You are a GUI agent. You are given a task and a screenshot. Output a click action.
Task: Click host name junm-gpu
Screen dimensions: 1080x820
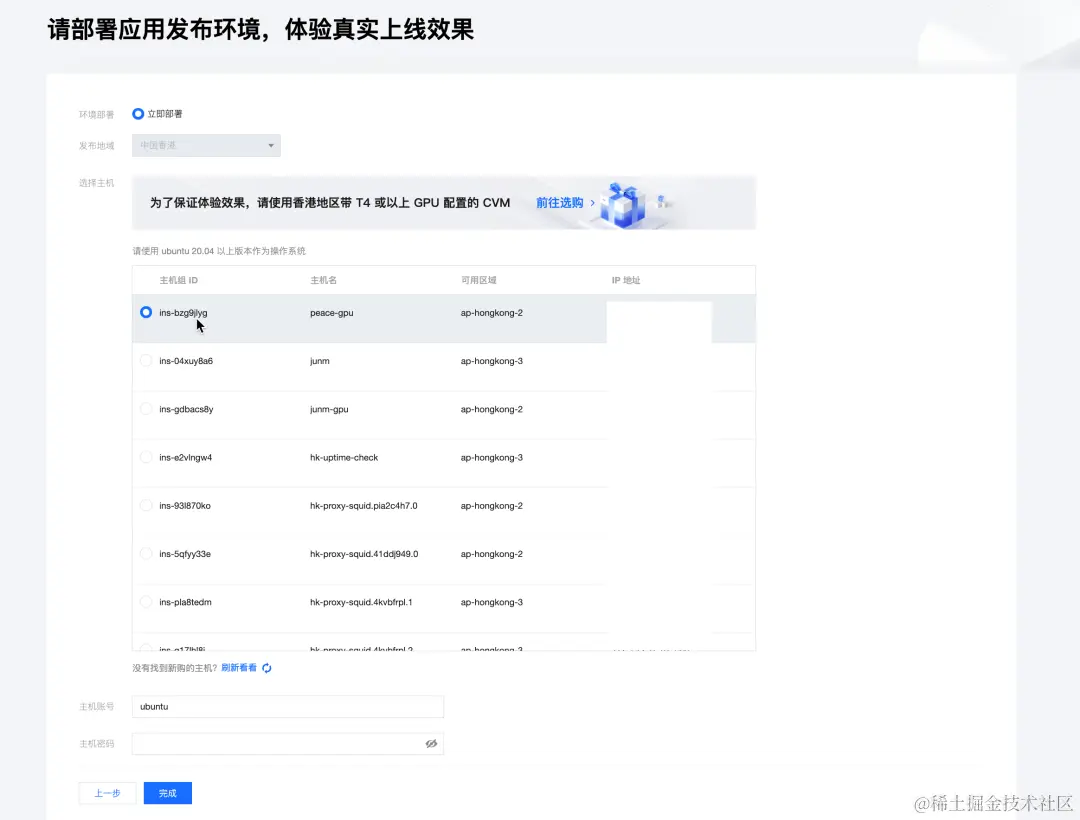coord(329,409)
